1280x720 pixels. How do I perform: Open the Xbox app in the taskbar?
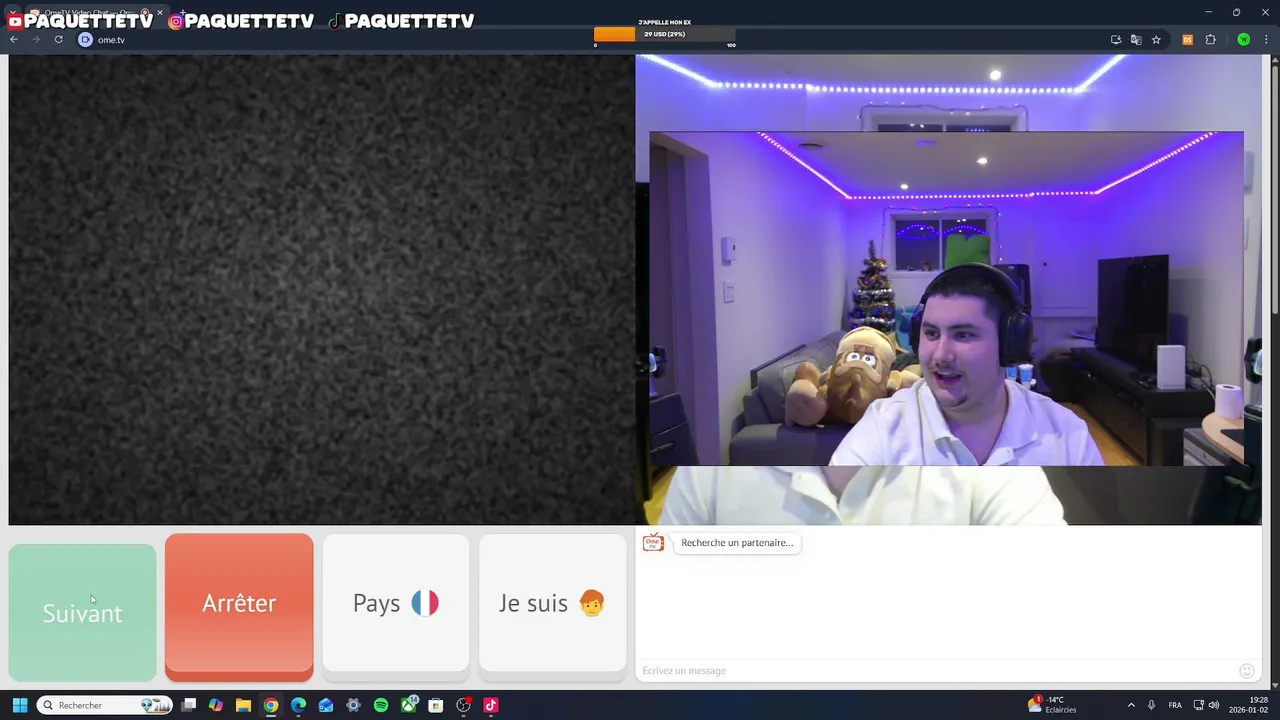[409, 705]
